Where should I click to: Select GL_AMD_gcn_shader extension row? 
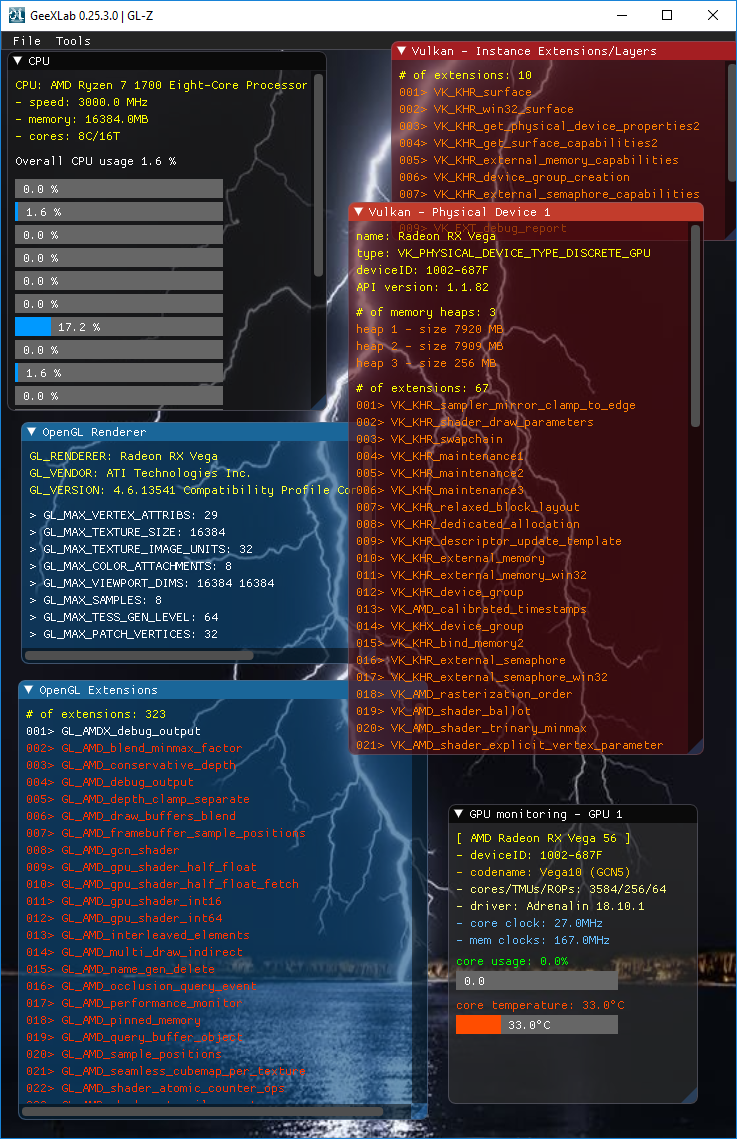click(x=102, y=850)
